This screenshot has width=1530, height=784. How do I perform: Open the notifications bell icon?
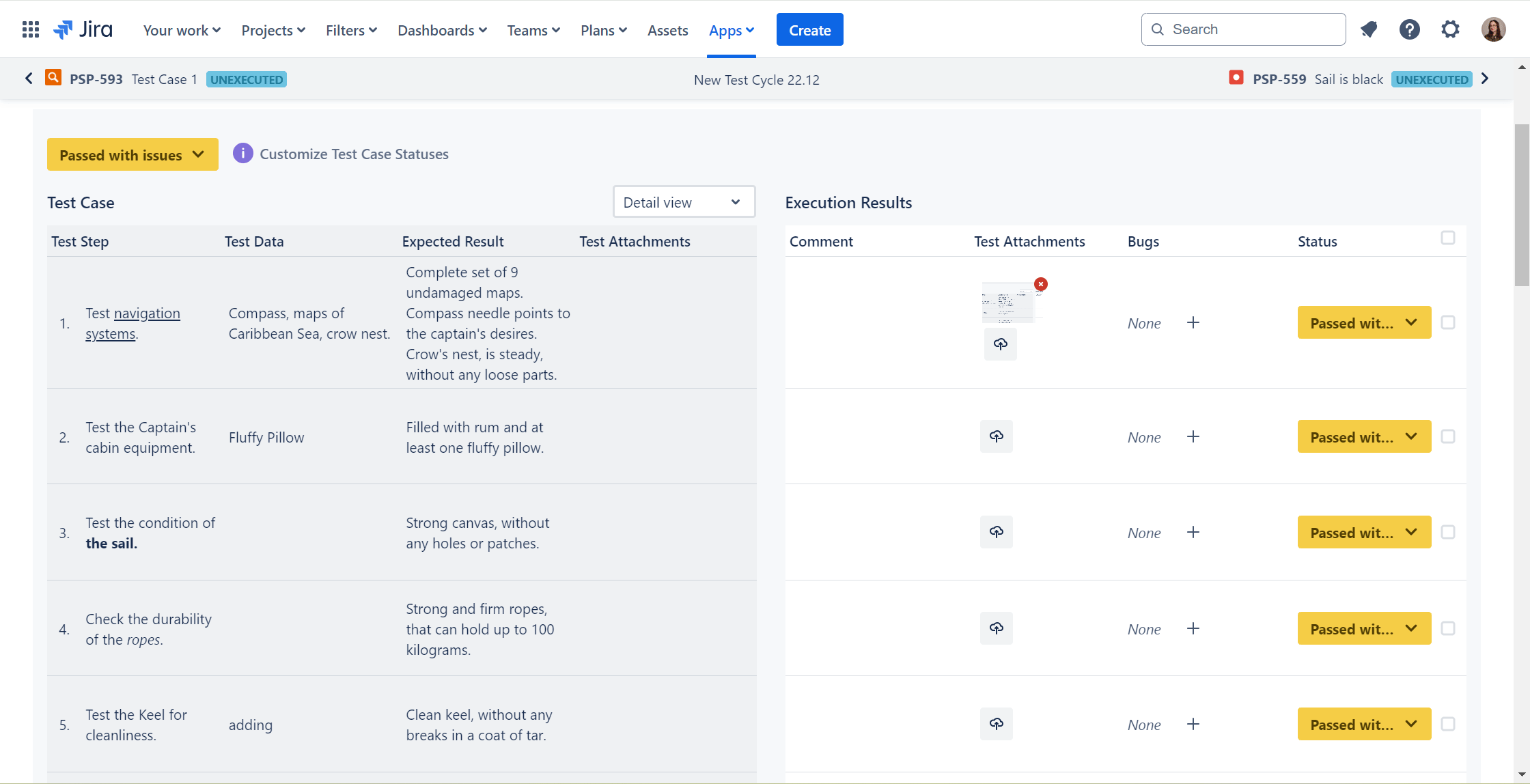coord(1368,29)
